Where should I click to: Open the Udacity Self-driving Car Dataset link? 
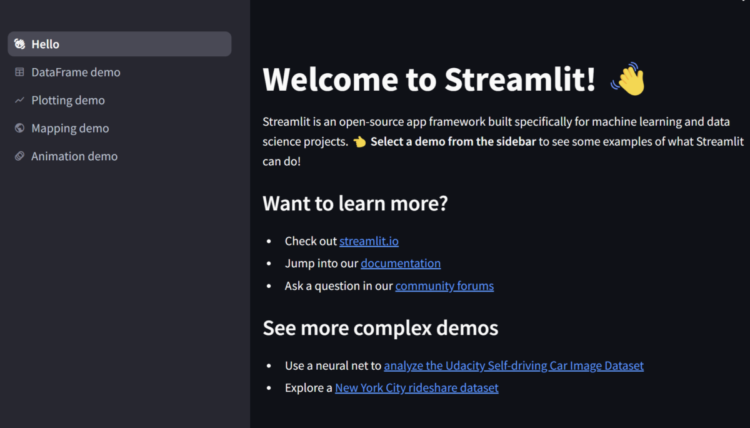tap(514, 366)
